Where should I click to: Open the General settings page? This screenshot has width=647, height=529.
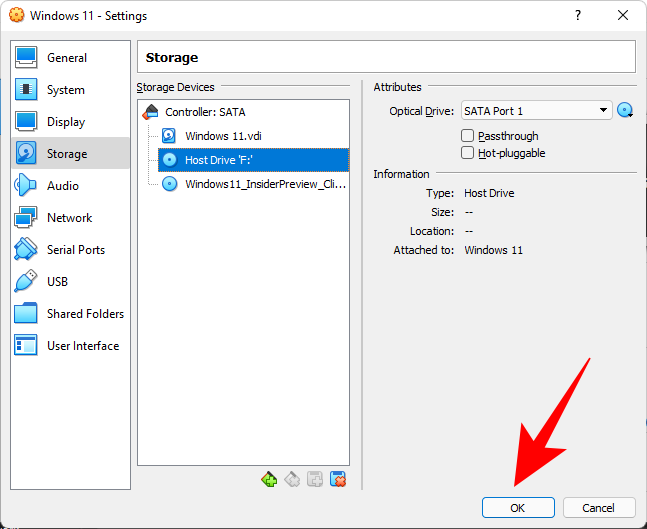[x=67, y=58]
